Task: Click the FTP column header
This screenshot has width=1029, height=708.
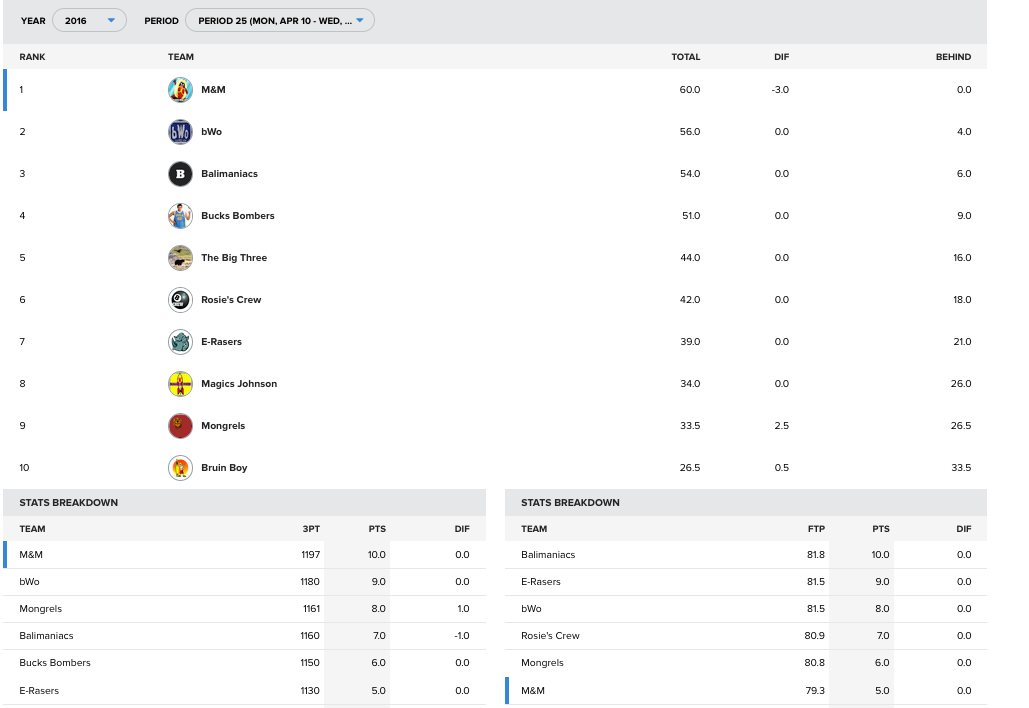Action: tap(816, 529)
